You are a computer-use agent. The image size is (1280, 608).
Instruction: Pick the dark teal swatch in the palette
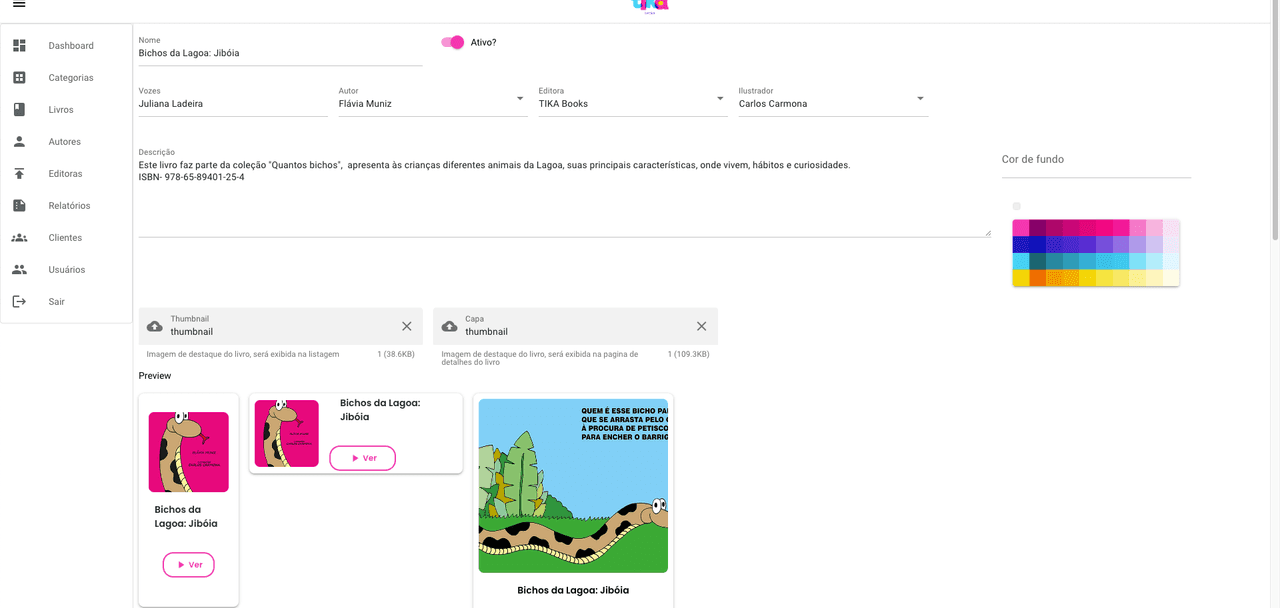click(x=1038, y=261)
